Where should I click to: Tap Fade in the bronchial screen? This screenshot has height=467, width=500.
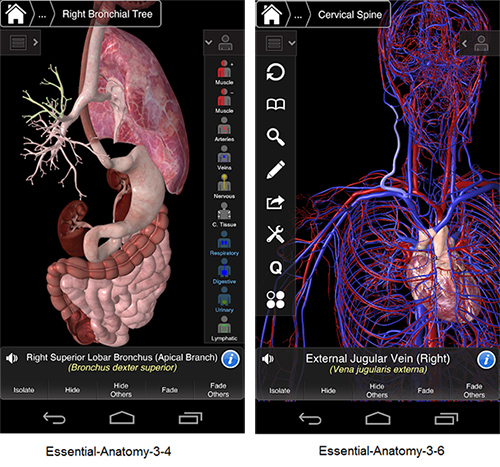(170, 390)
